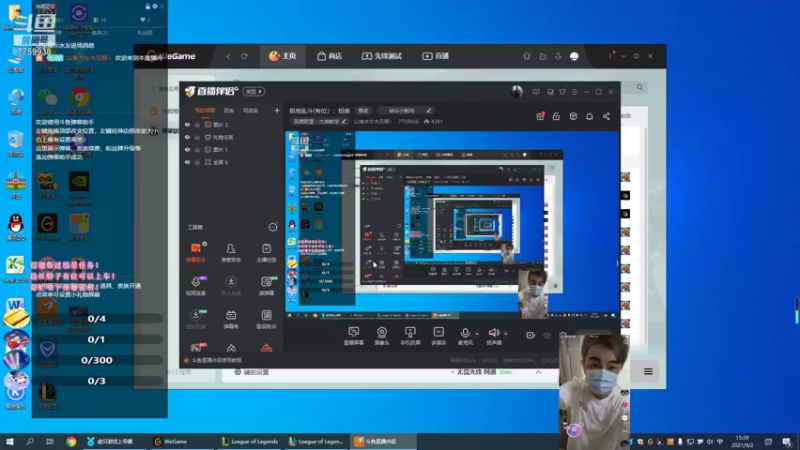The width and height of the screenshot is (800, 450).
Task: Go back in WeGame navigation
Action: pyautogui.click(x=228, y=56)
